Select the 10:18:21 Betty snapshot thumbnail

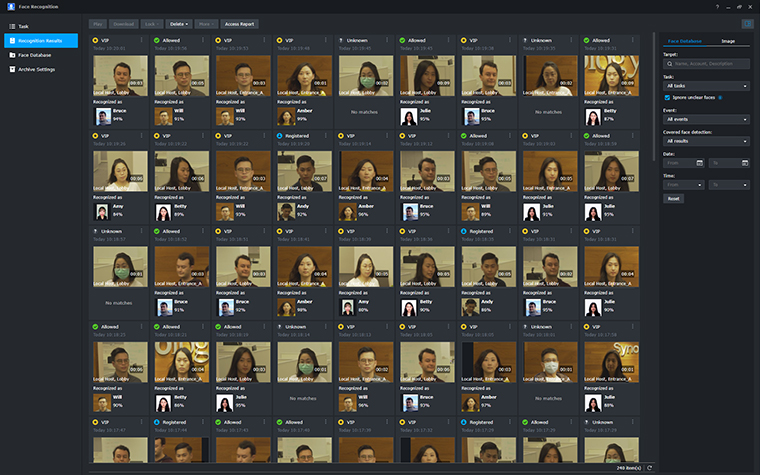(x=182, y=362)
